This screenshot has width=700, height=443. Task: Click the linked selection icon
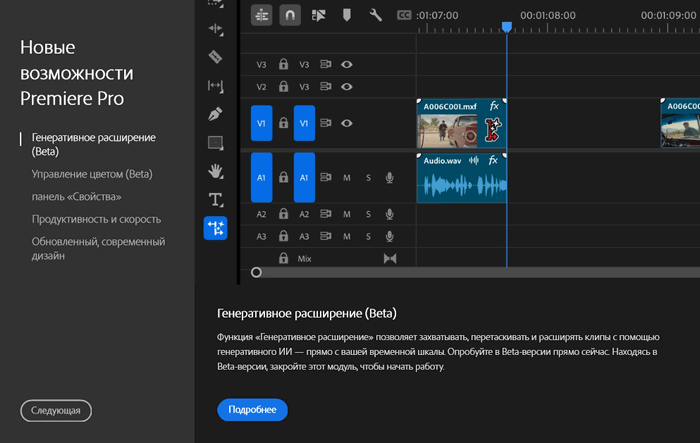coord(318,16)
